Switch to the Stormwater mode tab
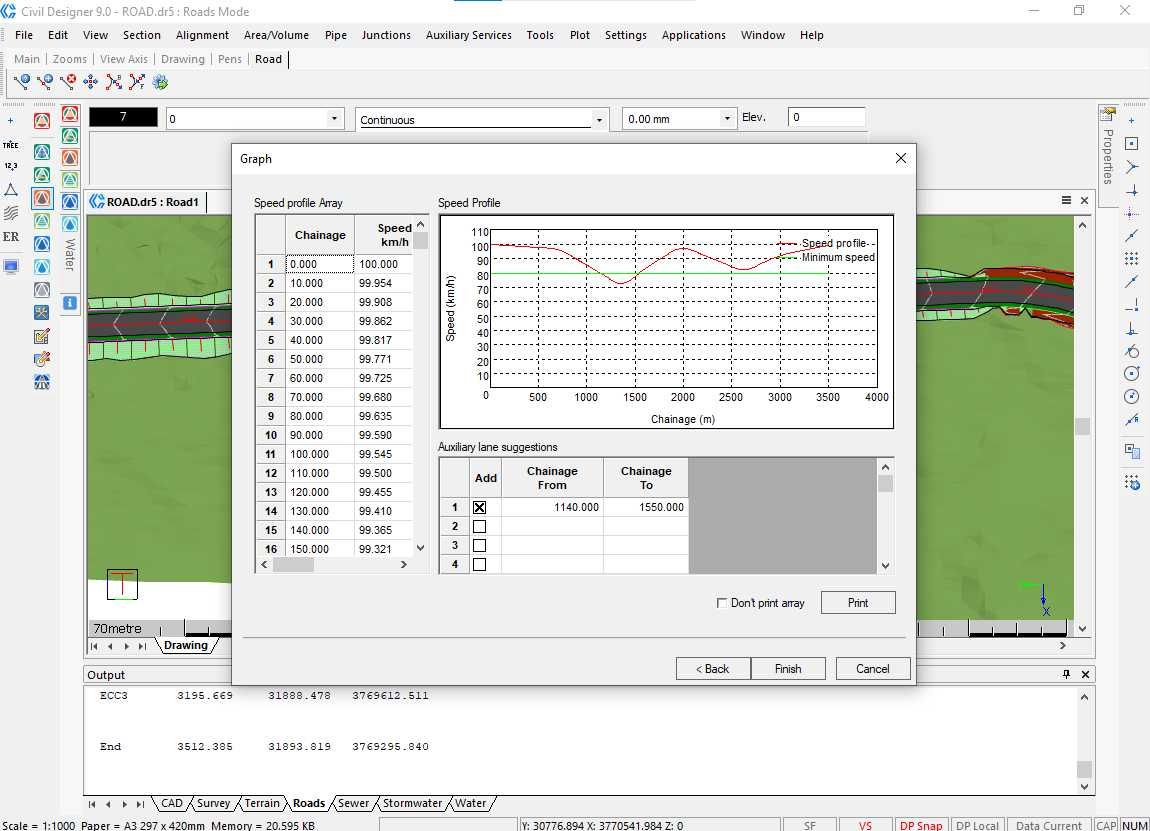This screenshot has width=1150, height=831. 412,803
